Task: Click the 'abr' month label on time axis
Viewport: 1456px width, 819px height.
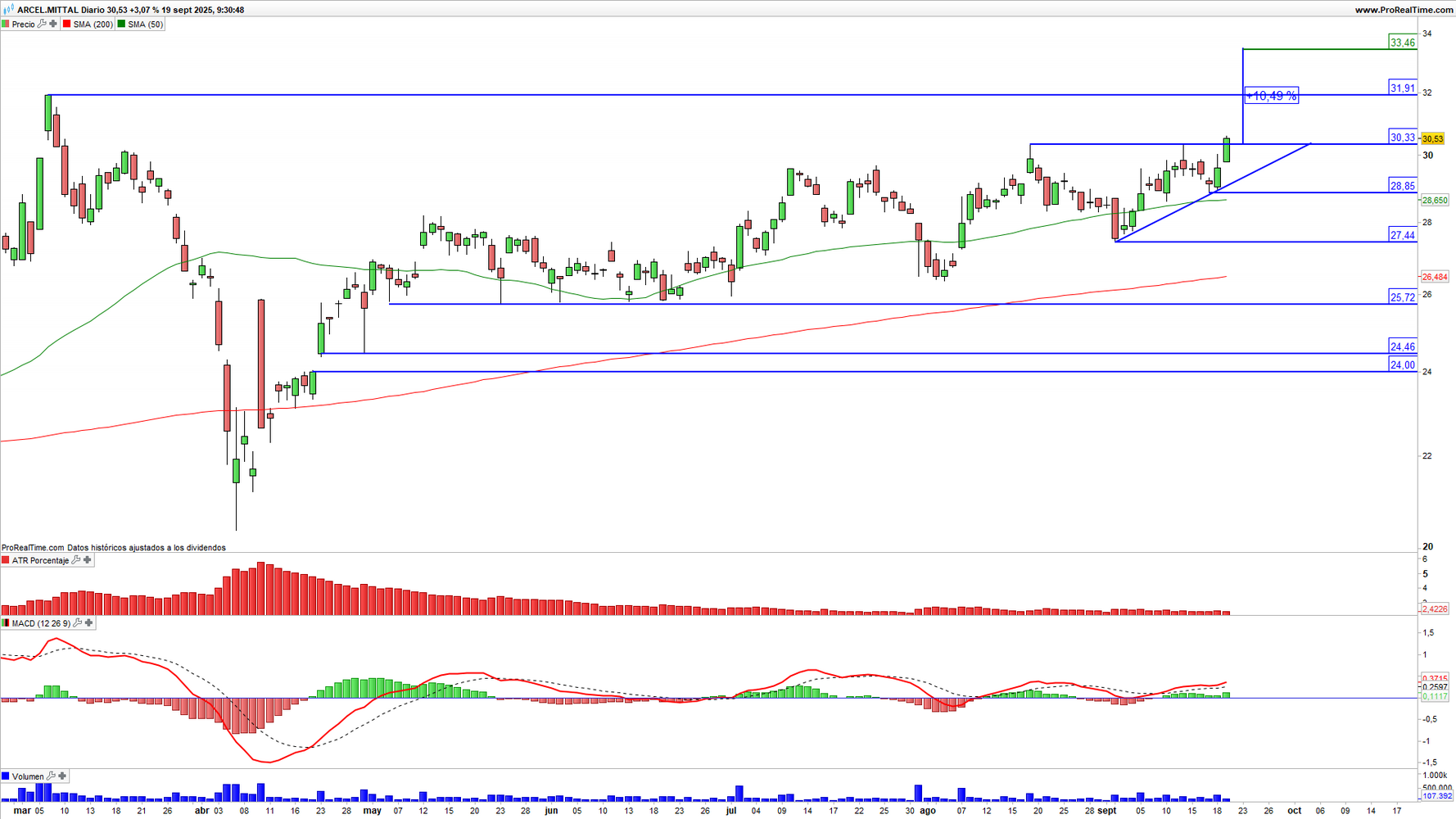Action: [x=201, y=811]
